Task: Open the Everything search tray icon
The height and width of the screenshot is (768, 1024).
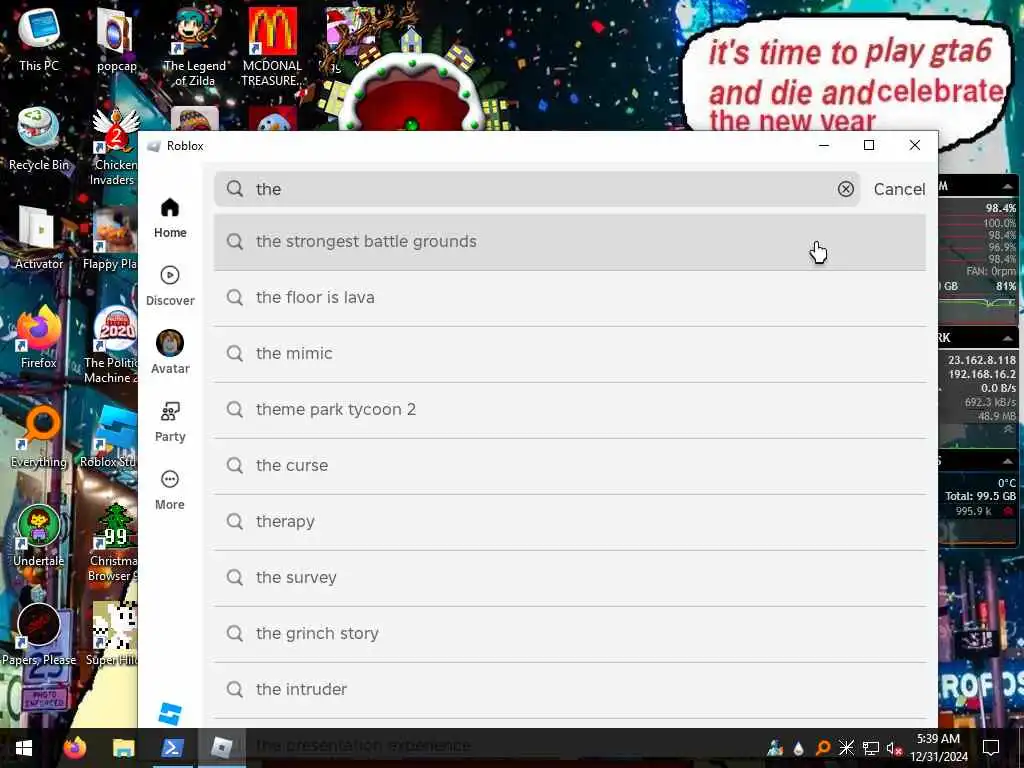Action: point(823,748)
